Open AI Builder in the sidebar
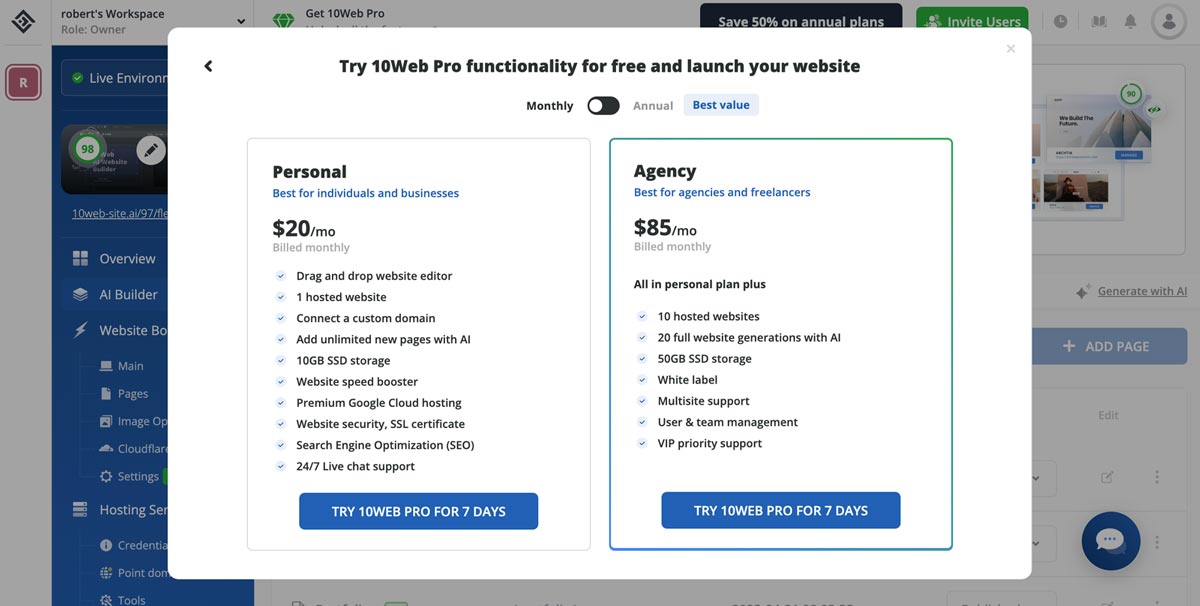This screenshot has width=1200, height=606. pyautogui.click(x=128, y=294)
